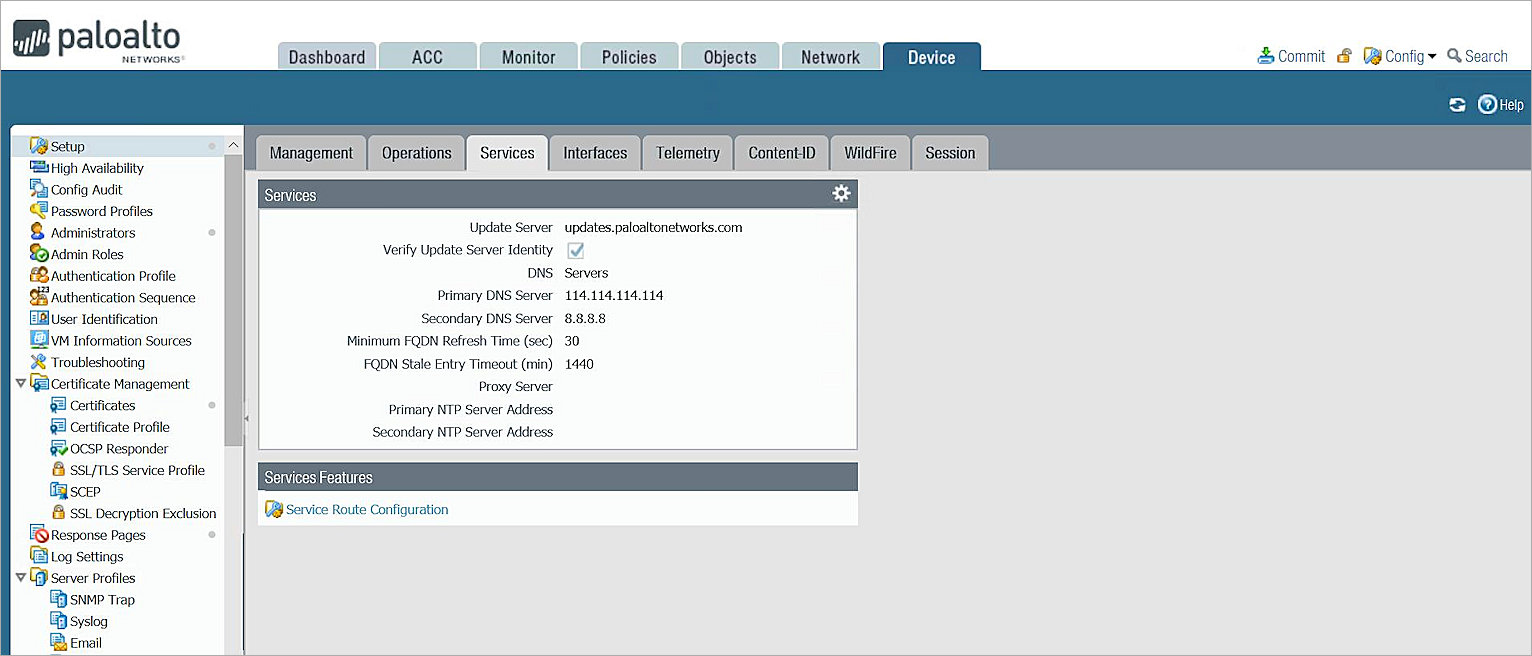Viewport: 1532px width, 656px height.
Task: Select the Policies tab
Action: click(628, 56)
